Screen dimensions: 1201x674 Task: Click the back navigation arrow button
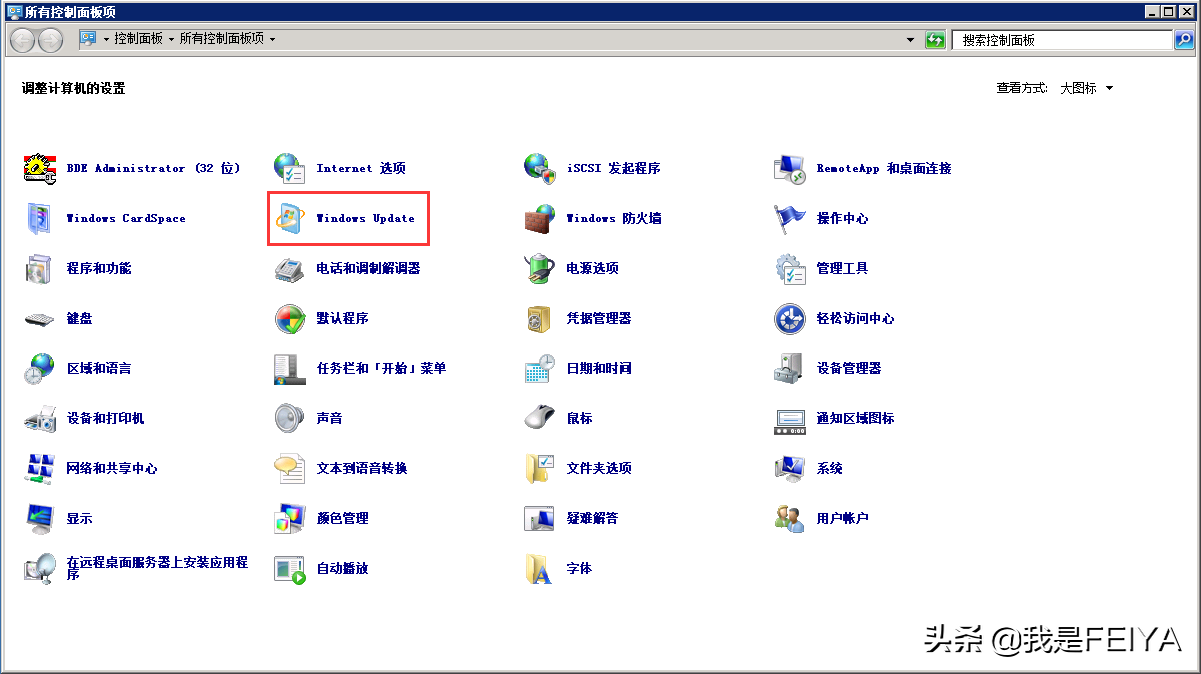point(23,40)
